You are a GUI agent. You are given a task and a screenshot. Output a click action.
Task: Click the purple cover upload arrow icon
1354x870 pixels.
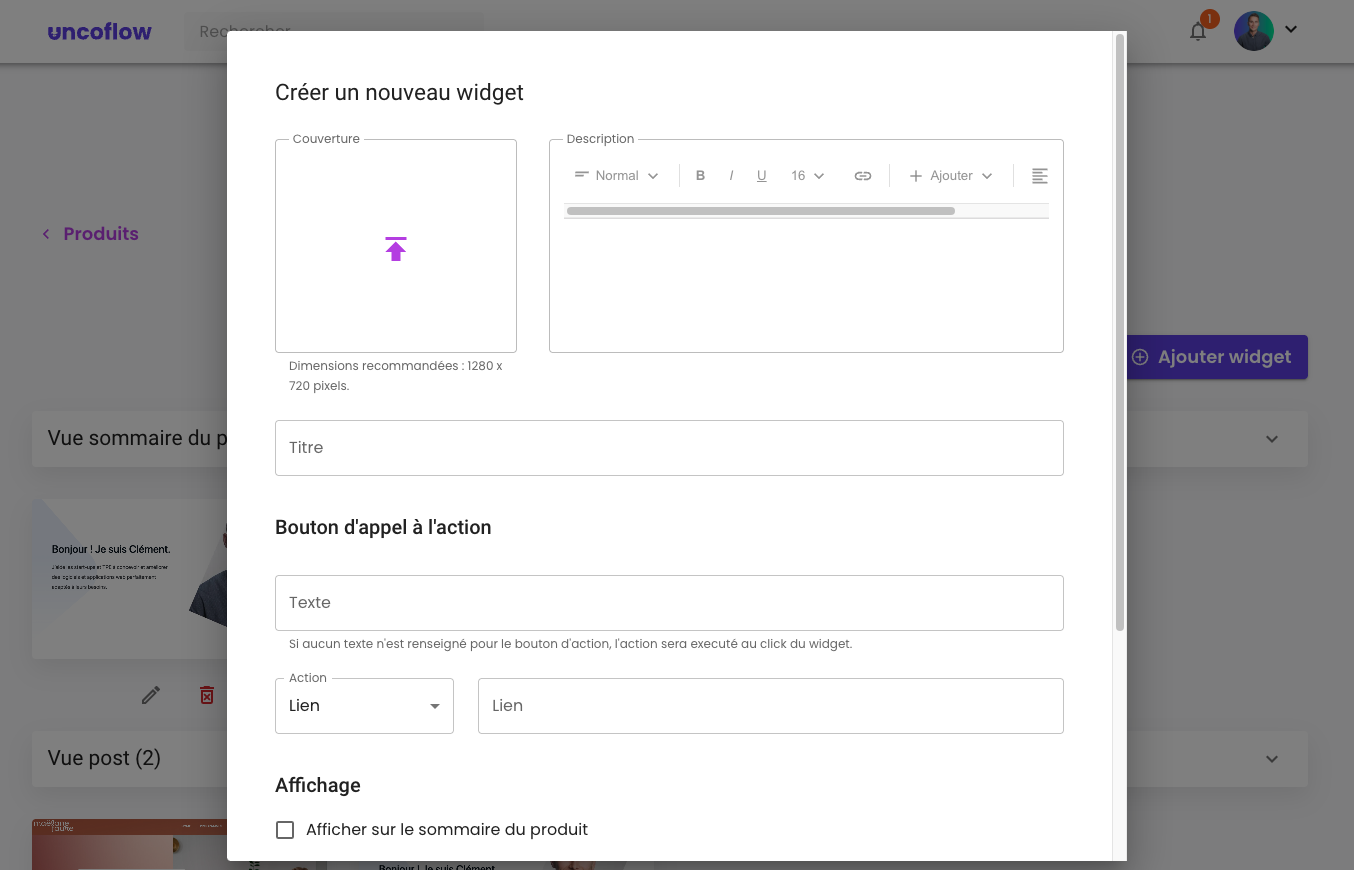396,249
